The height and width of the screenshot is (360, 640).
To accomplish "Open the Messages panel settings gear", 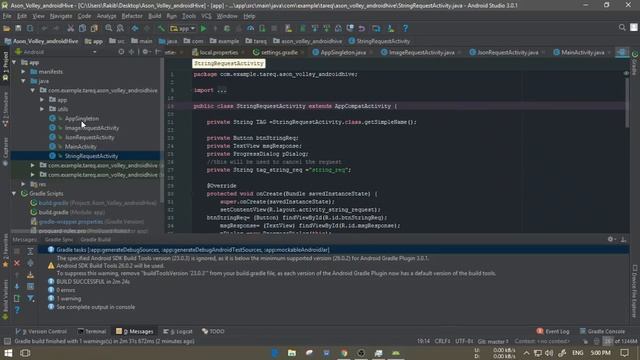I will click(611, 240).
